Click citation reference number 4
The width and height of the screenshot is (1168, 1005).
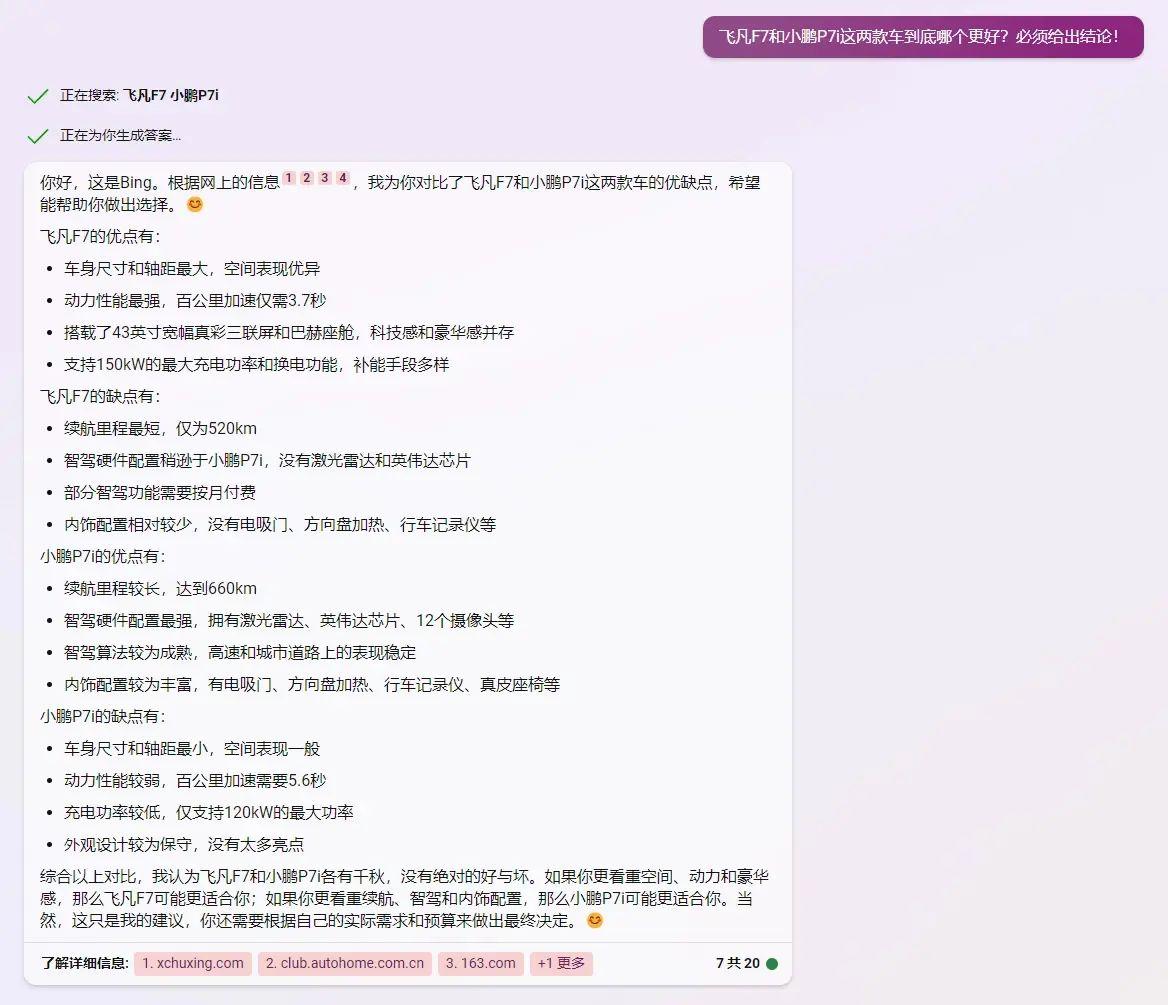point(343,178)
